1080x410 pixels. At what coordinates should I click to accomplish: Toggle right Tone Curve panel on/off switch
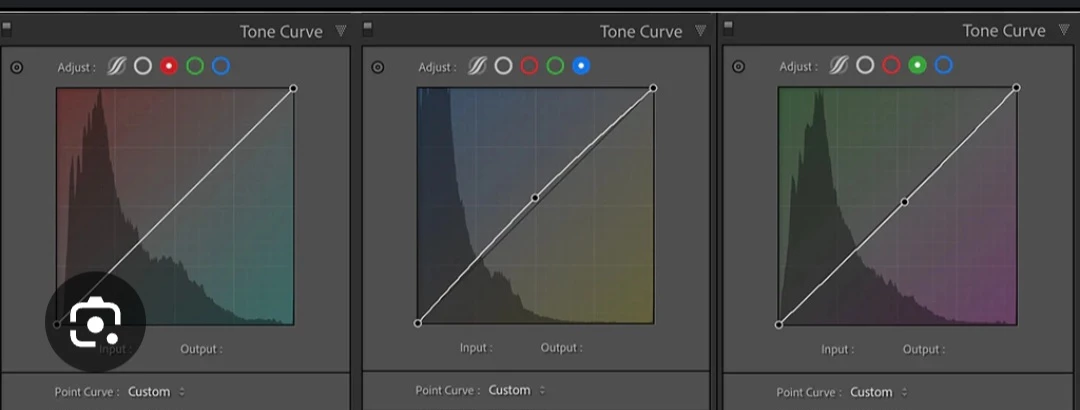(x=728, y=28)
